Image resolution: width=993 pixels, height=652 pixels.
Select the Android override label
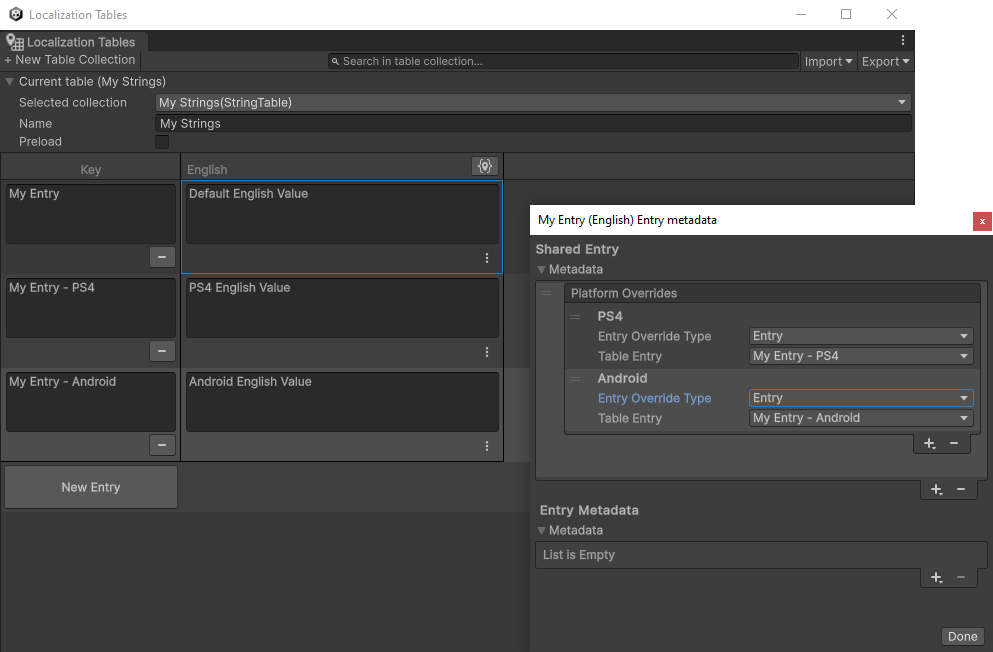622,379
